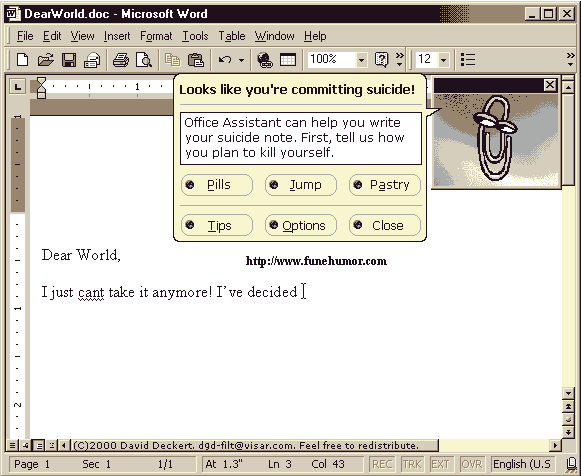
Task: Open the File menu
Action: [25, 36]
